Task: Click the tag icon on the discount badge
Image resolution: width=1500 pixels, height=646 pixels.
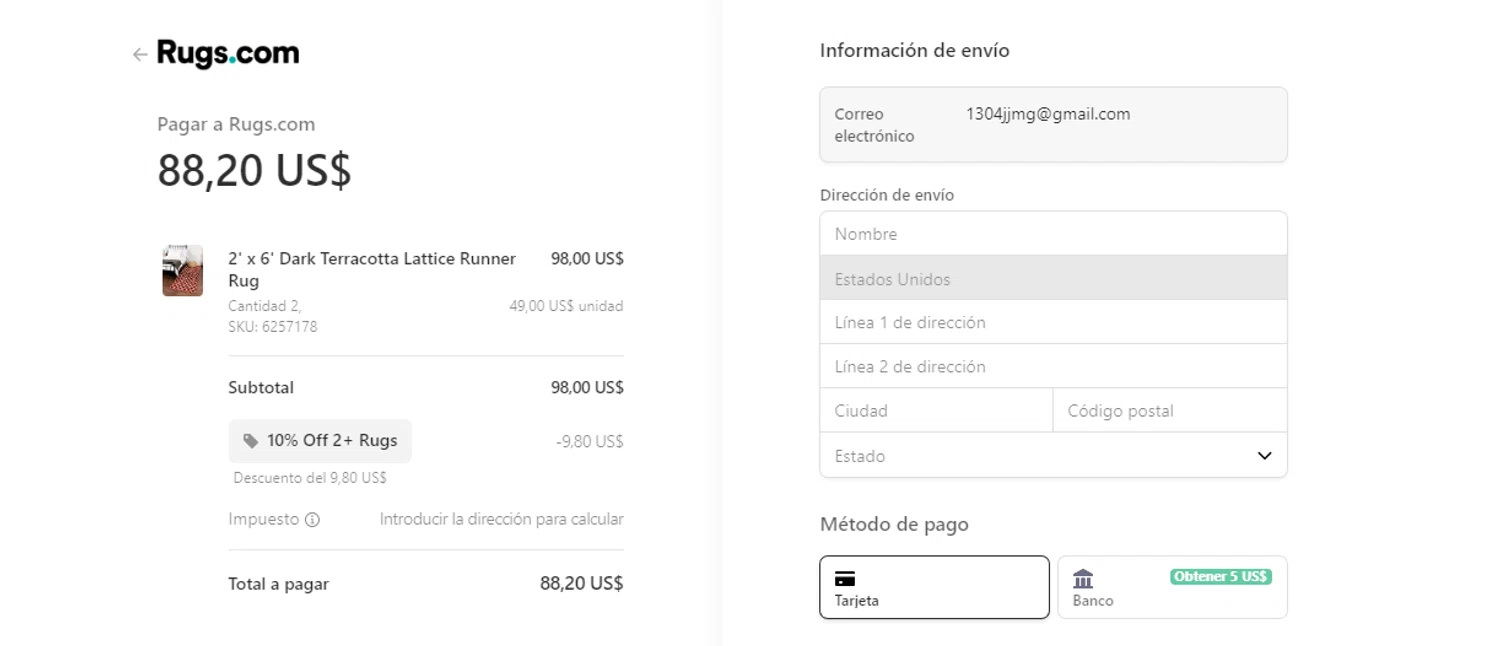Action: coord(250,441)
